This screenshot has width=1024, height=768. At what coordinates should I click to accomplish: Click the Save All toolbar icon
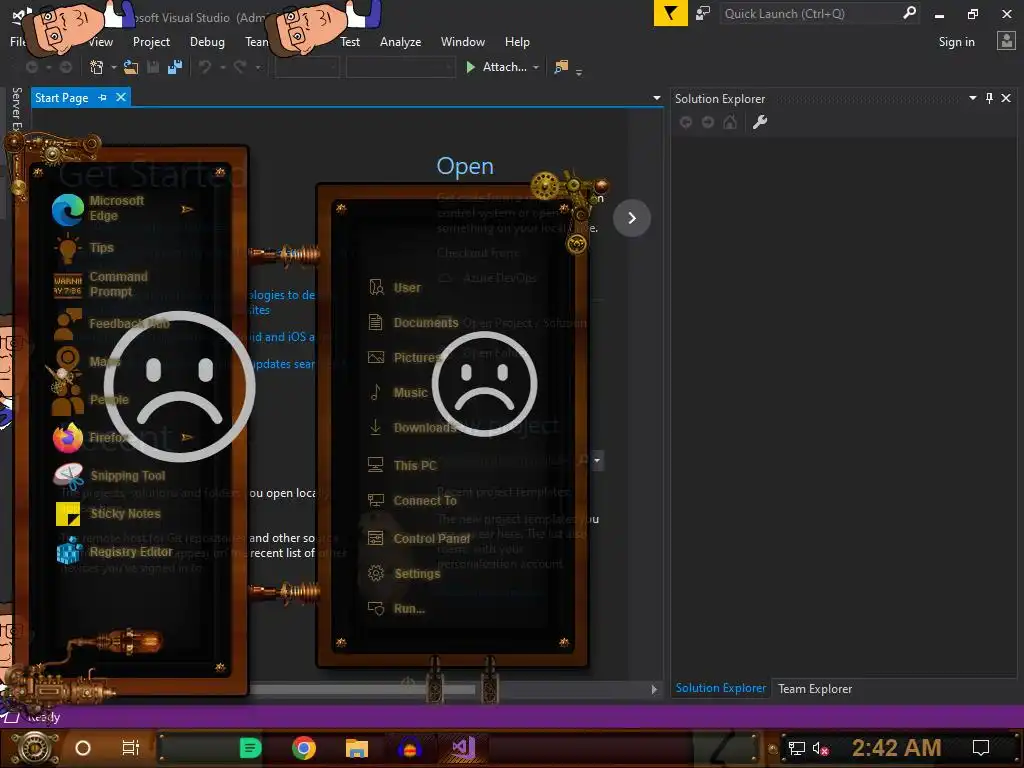175,67
